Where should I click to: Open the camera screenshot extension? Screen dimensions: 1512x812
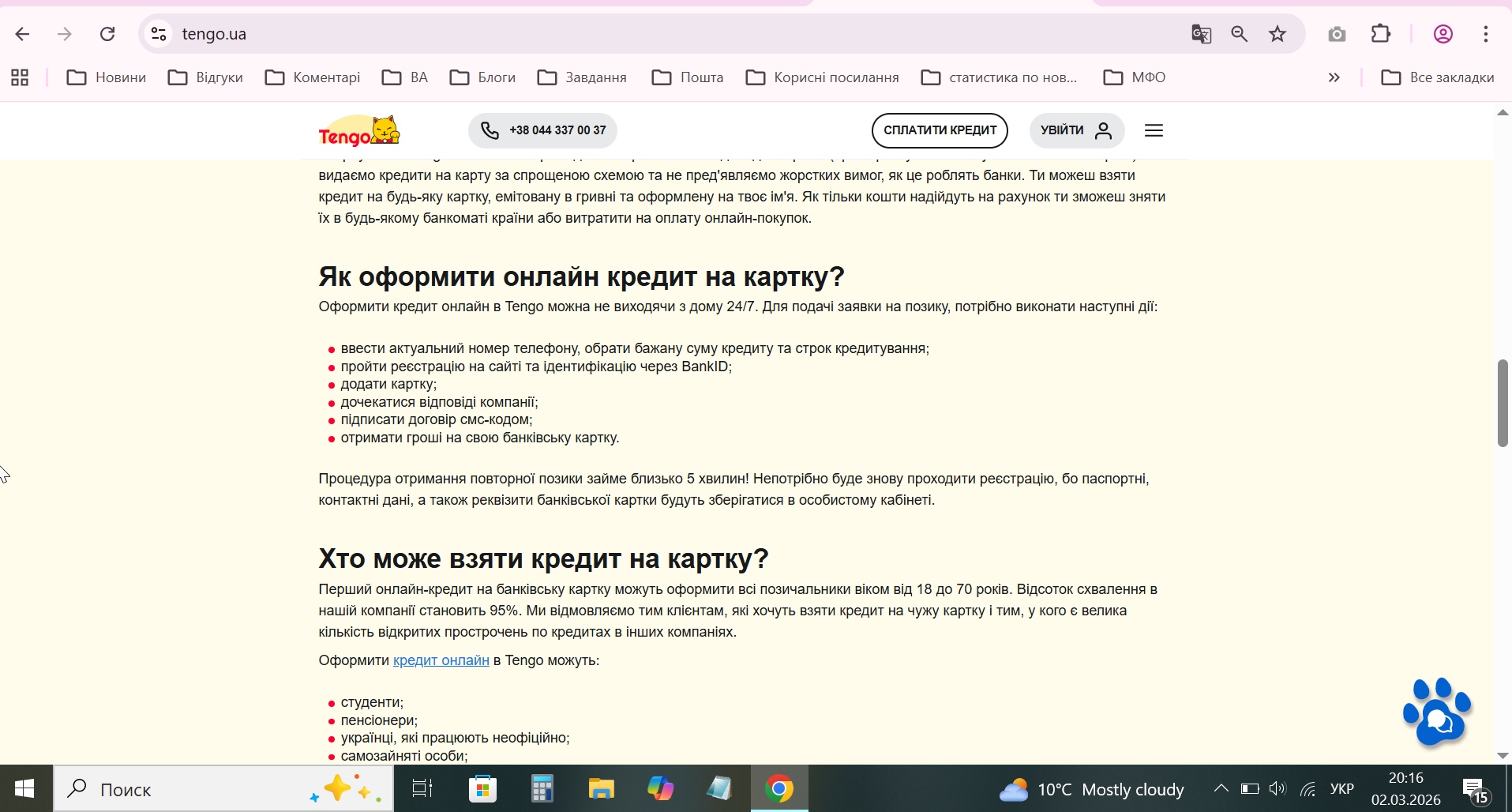click(x=1337, y=34)
